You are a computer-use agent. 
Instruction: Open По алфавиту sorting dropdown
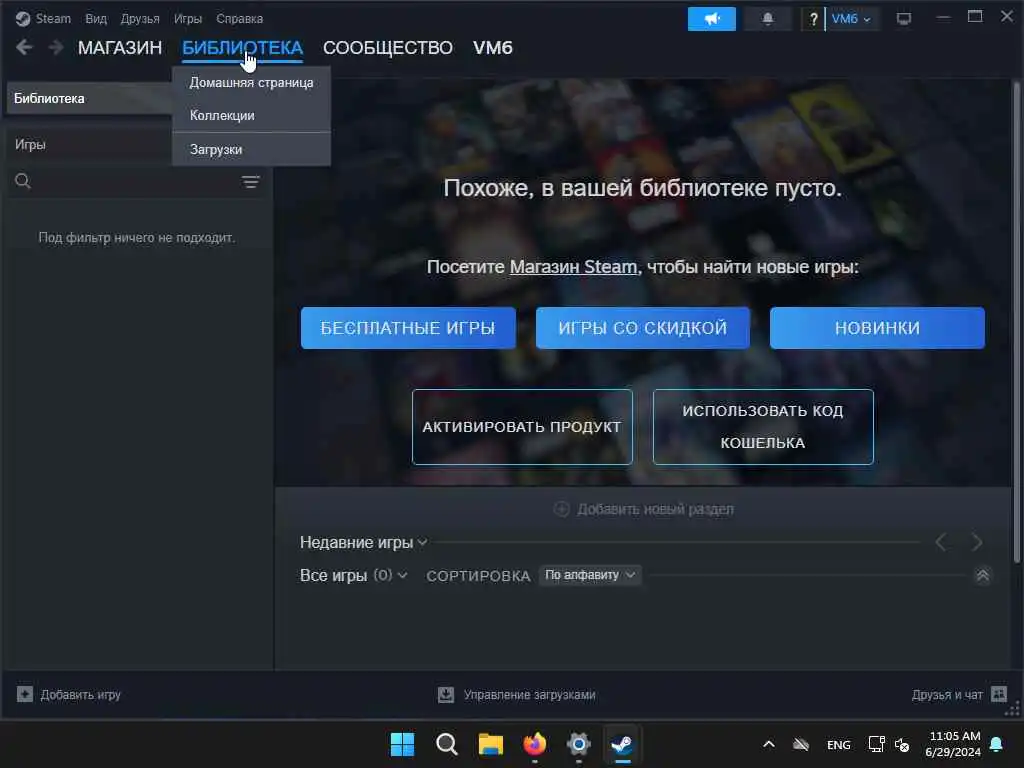pos(590,575)
